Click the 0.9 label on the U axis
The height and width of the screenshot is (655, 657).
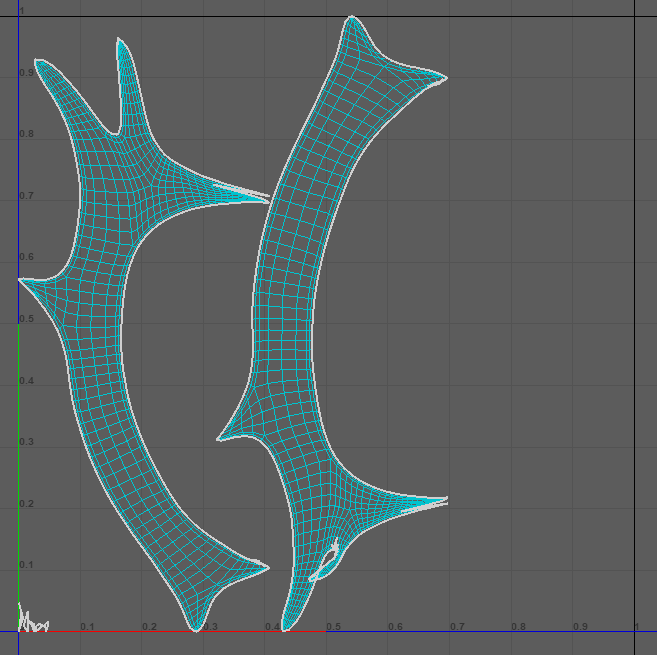[580, 627]
